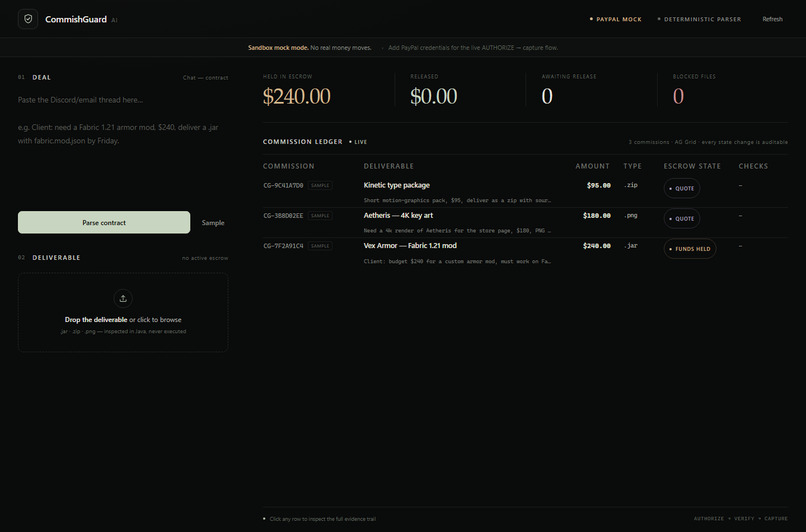806x532 pixels.
Task: Click the SAMPLE tag beside CG-388D02EE
Action: click(320, 216)
